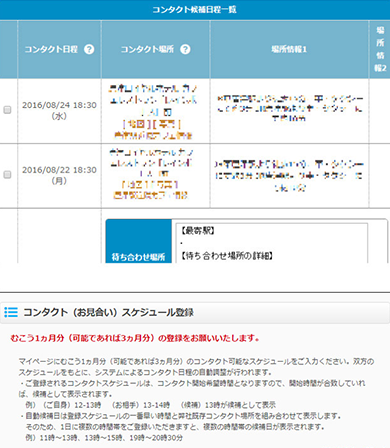Open 写真 link in the 08/22 row
The height and width of the screenshot is (448, 390).
click(x=165, y=184)
